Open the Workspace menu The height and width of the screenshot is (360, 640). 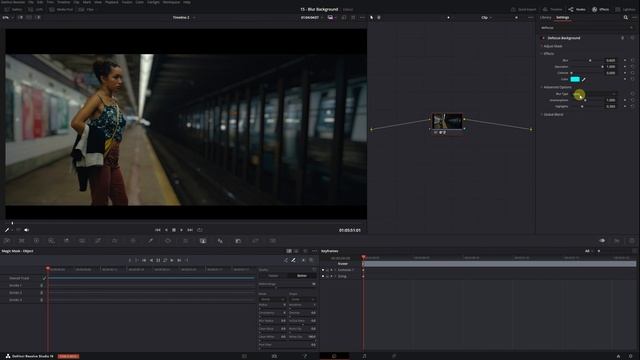pyautogui.click(x=171, y=2)
